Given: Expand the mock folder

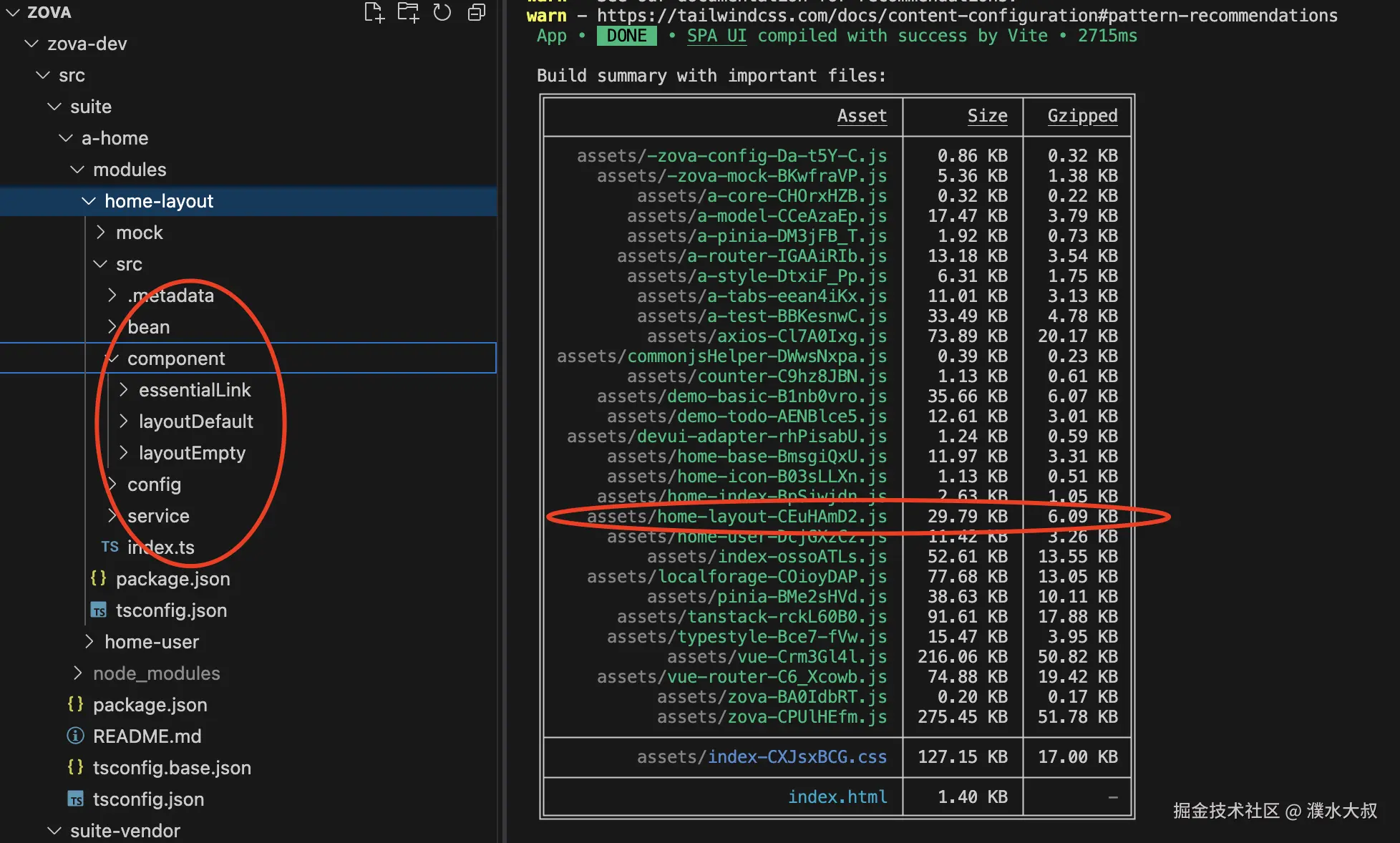Looking at the screenshot, I should (139, 233).
